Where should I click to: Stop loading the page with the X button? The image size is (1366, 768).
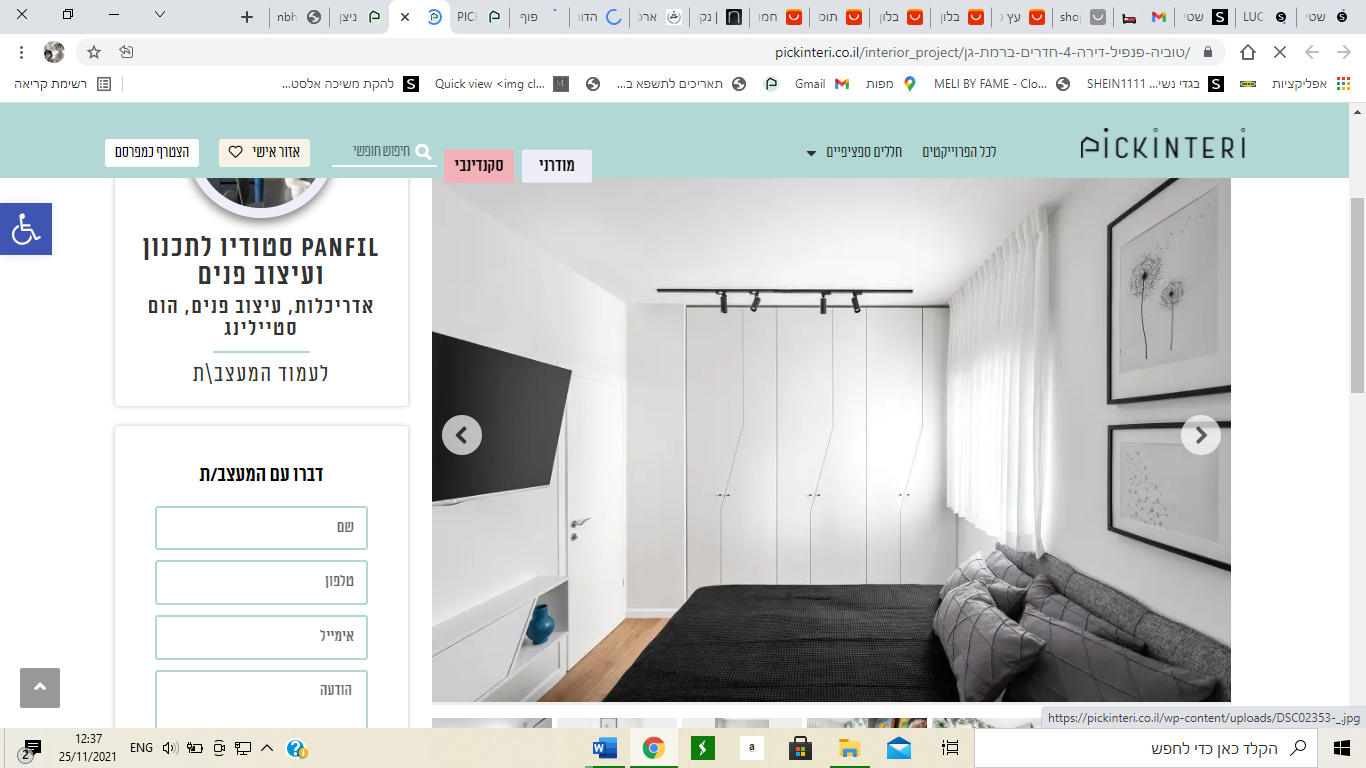(1280, 52)
